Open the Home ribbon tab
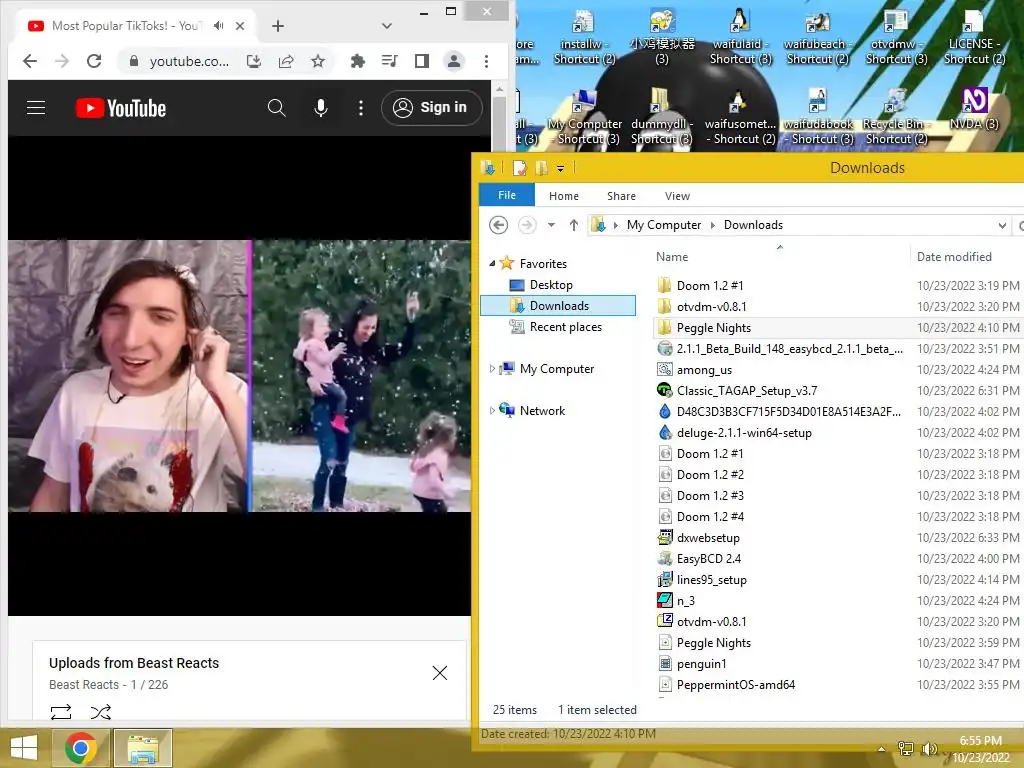The width and height of the screenshot is (1024, 768). 564,196
